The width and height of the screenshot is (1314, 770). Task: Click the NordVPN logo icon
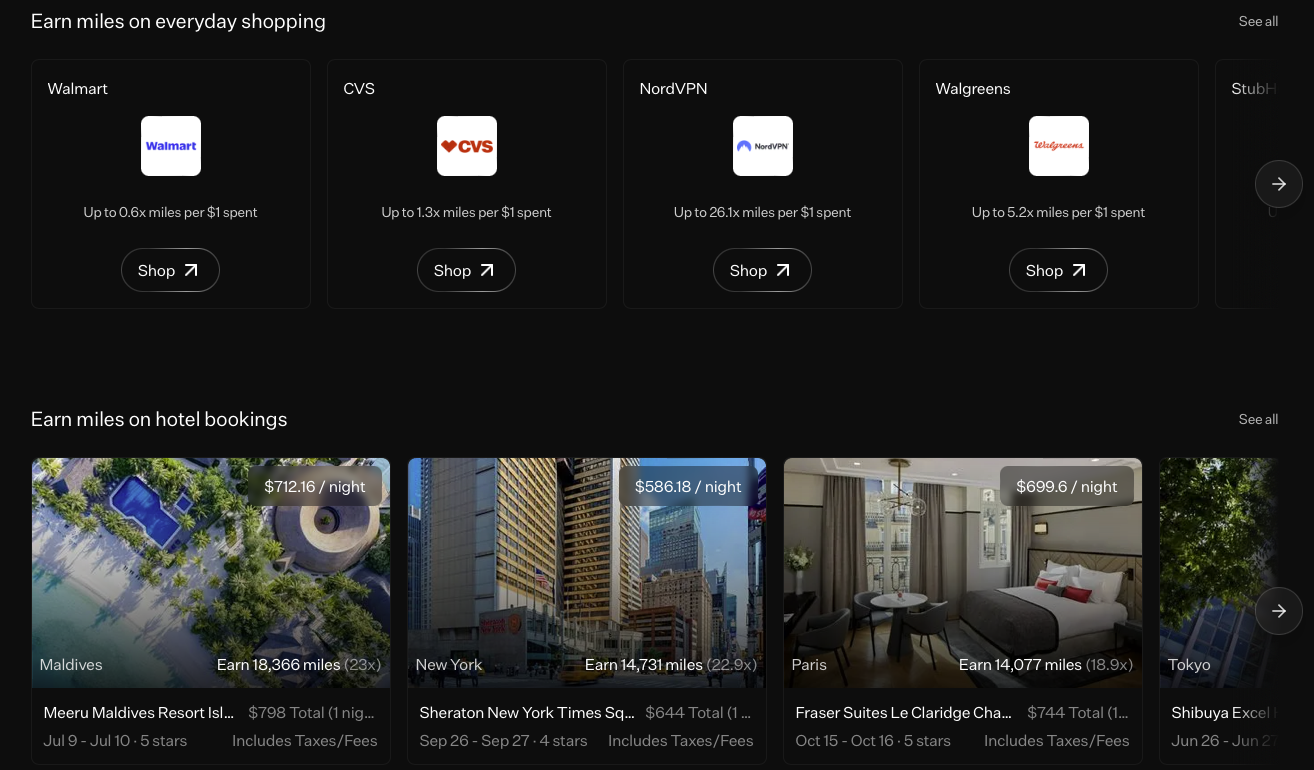click(763, 146)
